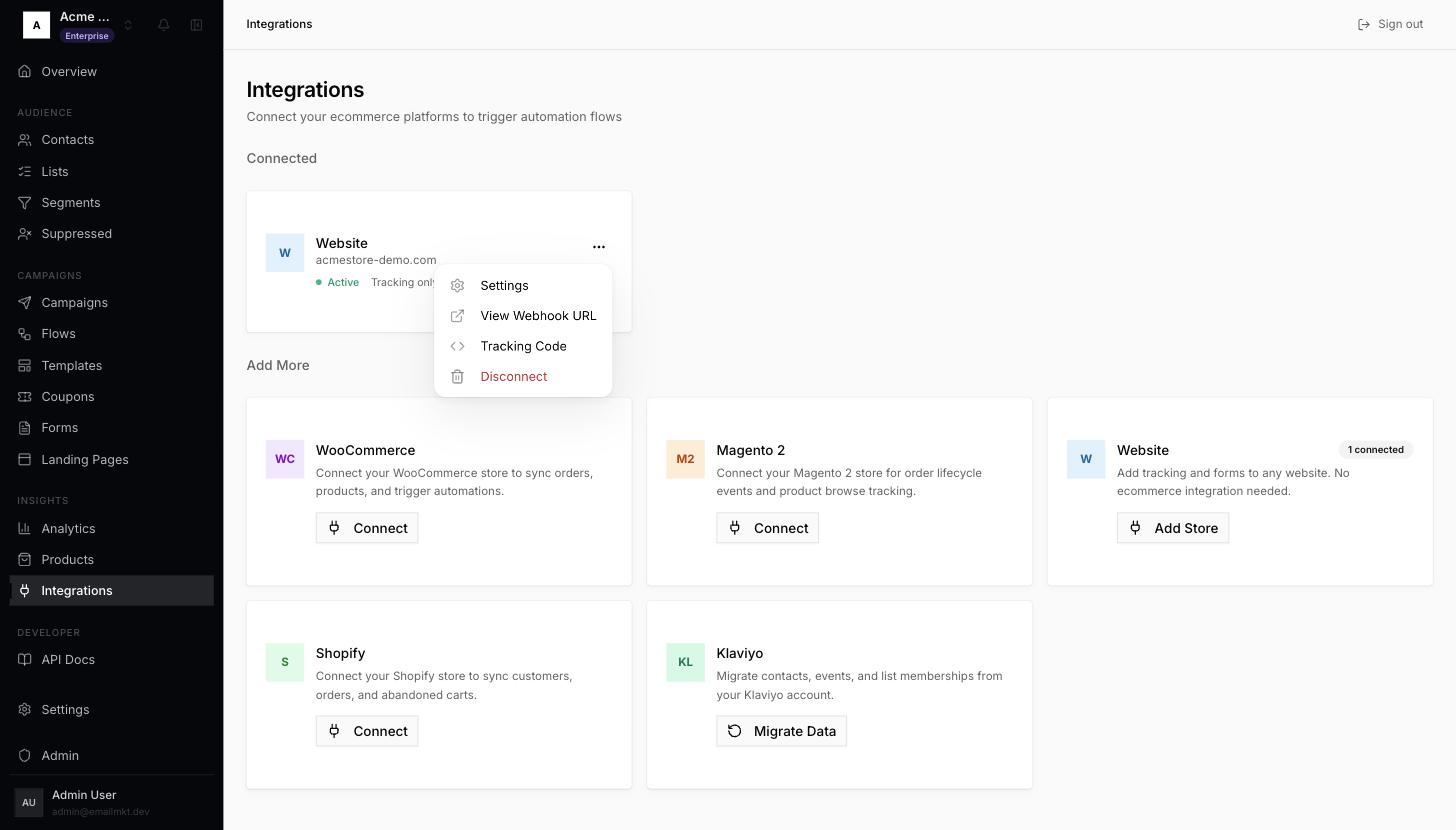Click the trash icon beside Disconnect
Viewport: 1456px width, 830px height.
[457, 377]
